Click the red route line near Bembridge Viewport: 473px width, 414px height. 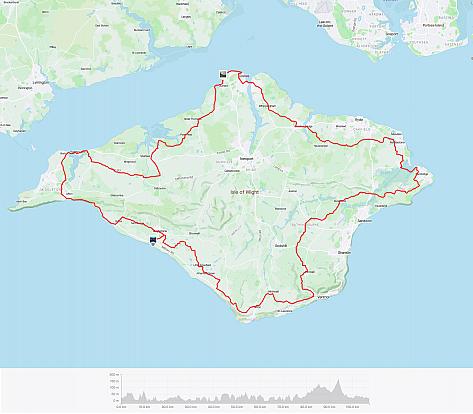(x=416, y=171)
